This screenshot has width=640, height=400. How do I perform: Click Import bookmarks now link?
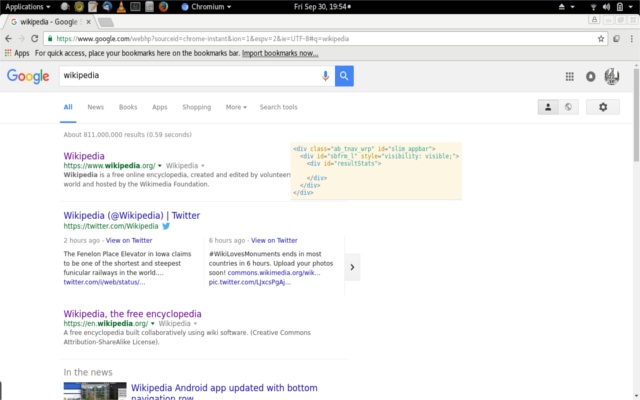(x=280, y=53)
